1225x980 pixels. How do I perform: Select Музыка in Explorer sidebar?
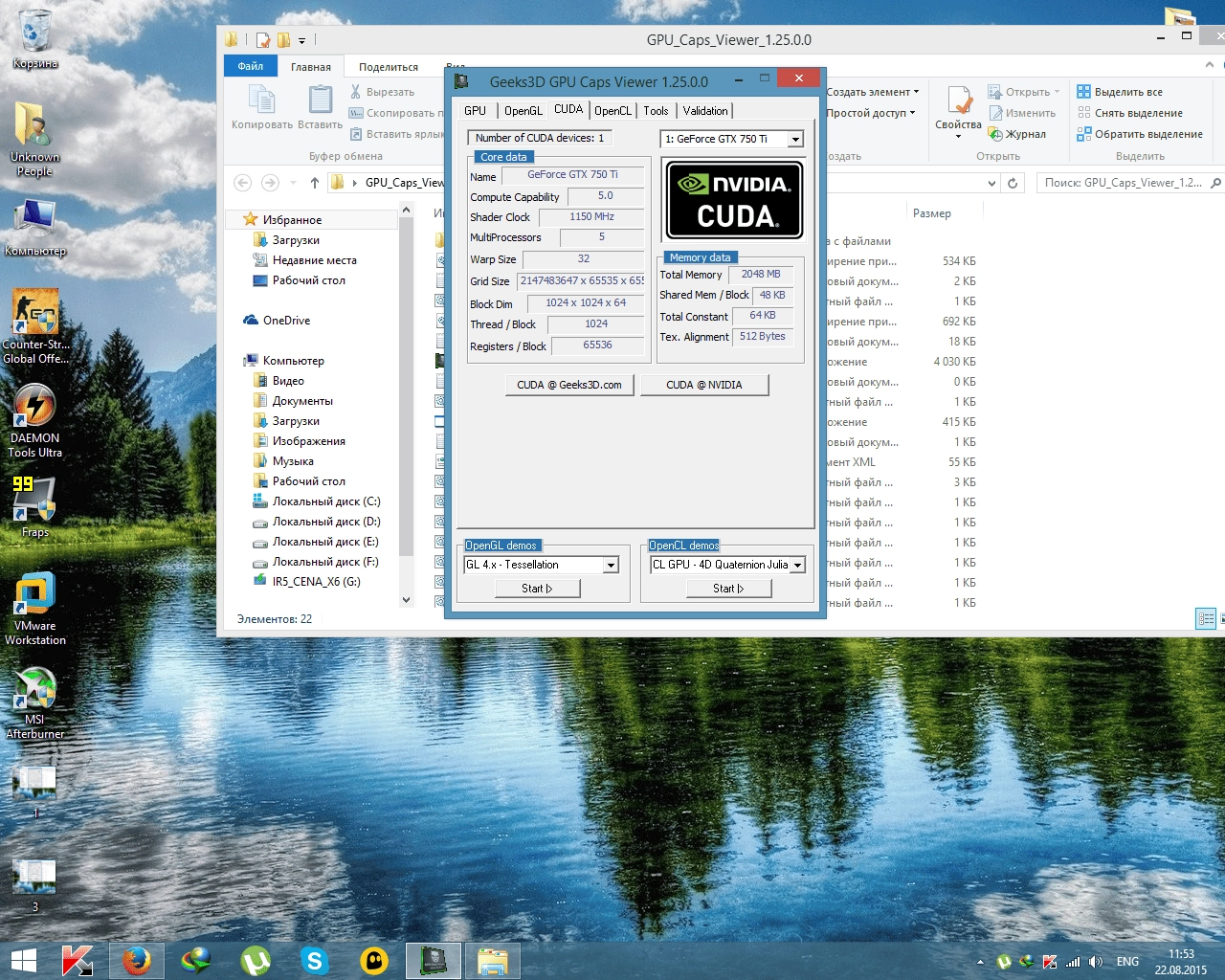tap(293, 461)
